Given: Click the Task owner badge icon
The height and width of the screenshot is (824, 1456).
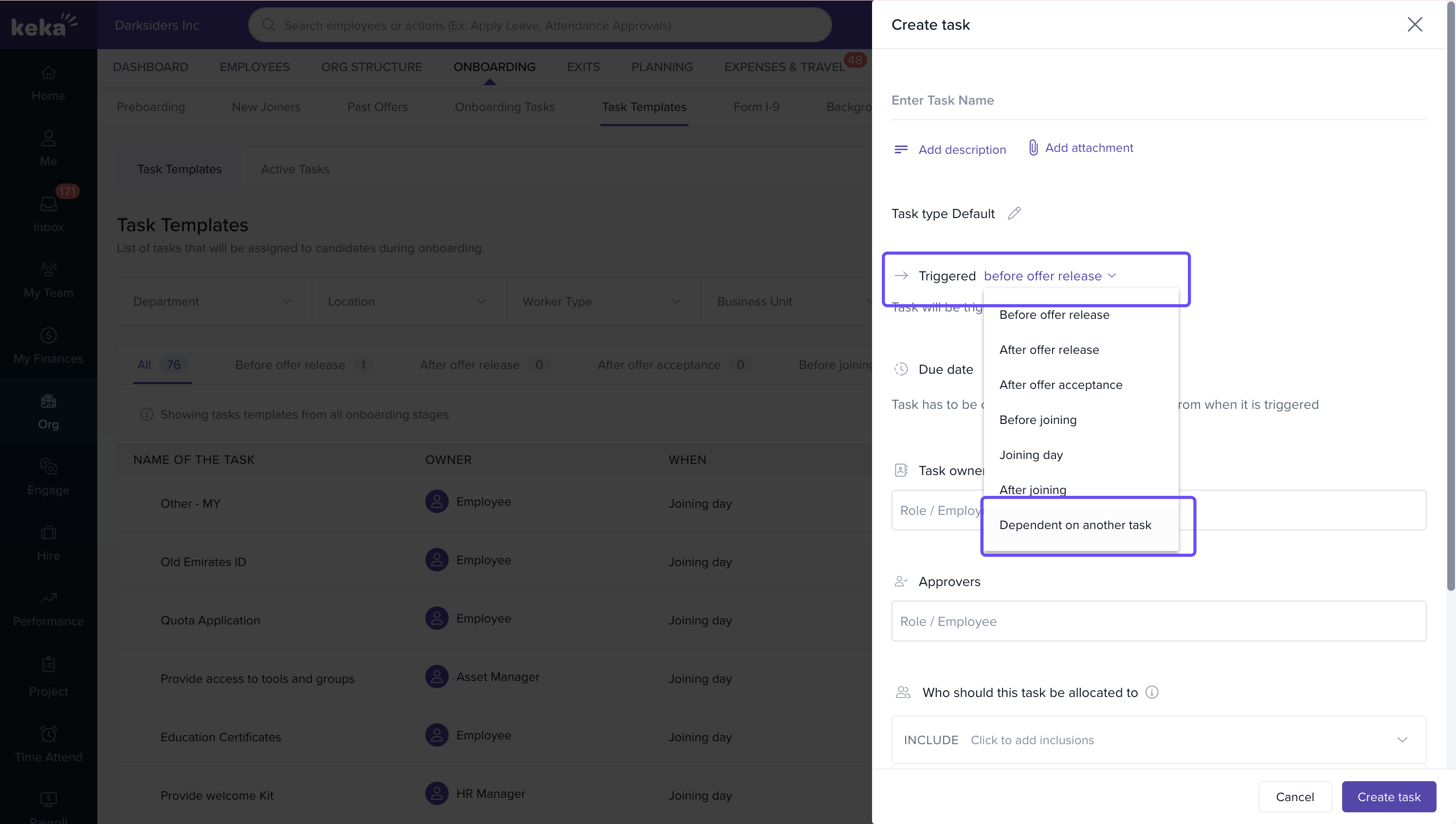Looking at the screenshot, I should 901,470.
